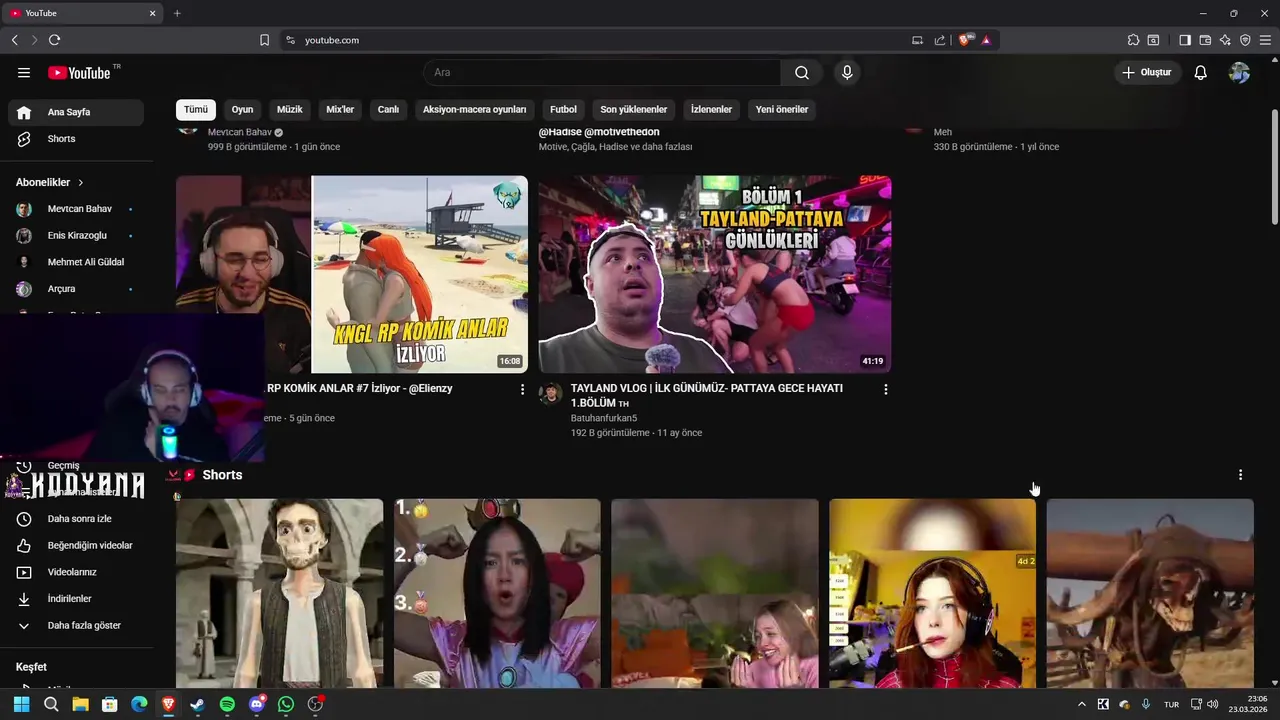Image resolution: width=1280 pixels, height=720 pixels.
Task: Open Daha sonra izle list
Action: (x=76, y=519)
